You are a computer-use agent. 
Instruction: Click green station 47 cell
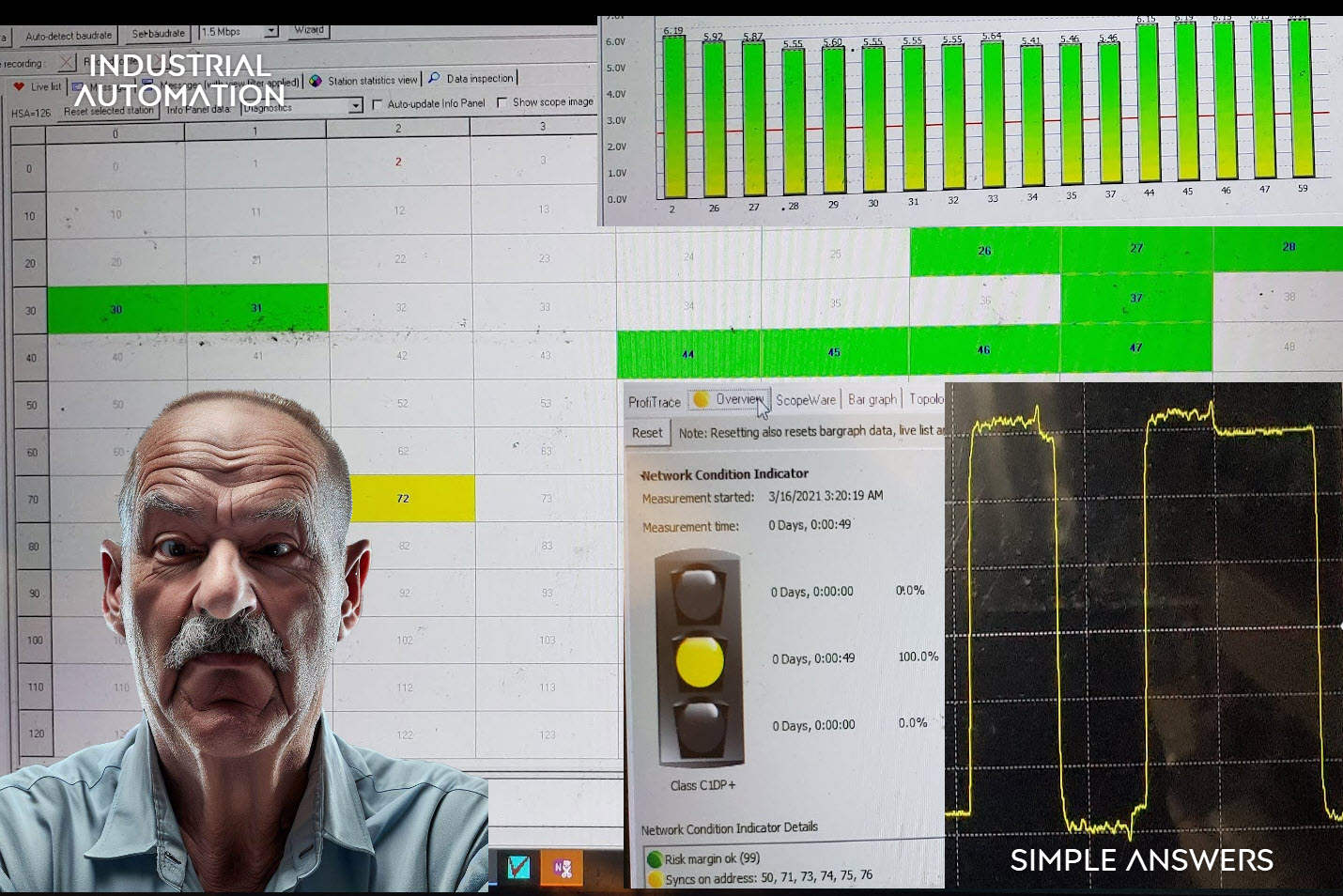tap(1135, 348)
